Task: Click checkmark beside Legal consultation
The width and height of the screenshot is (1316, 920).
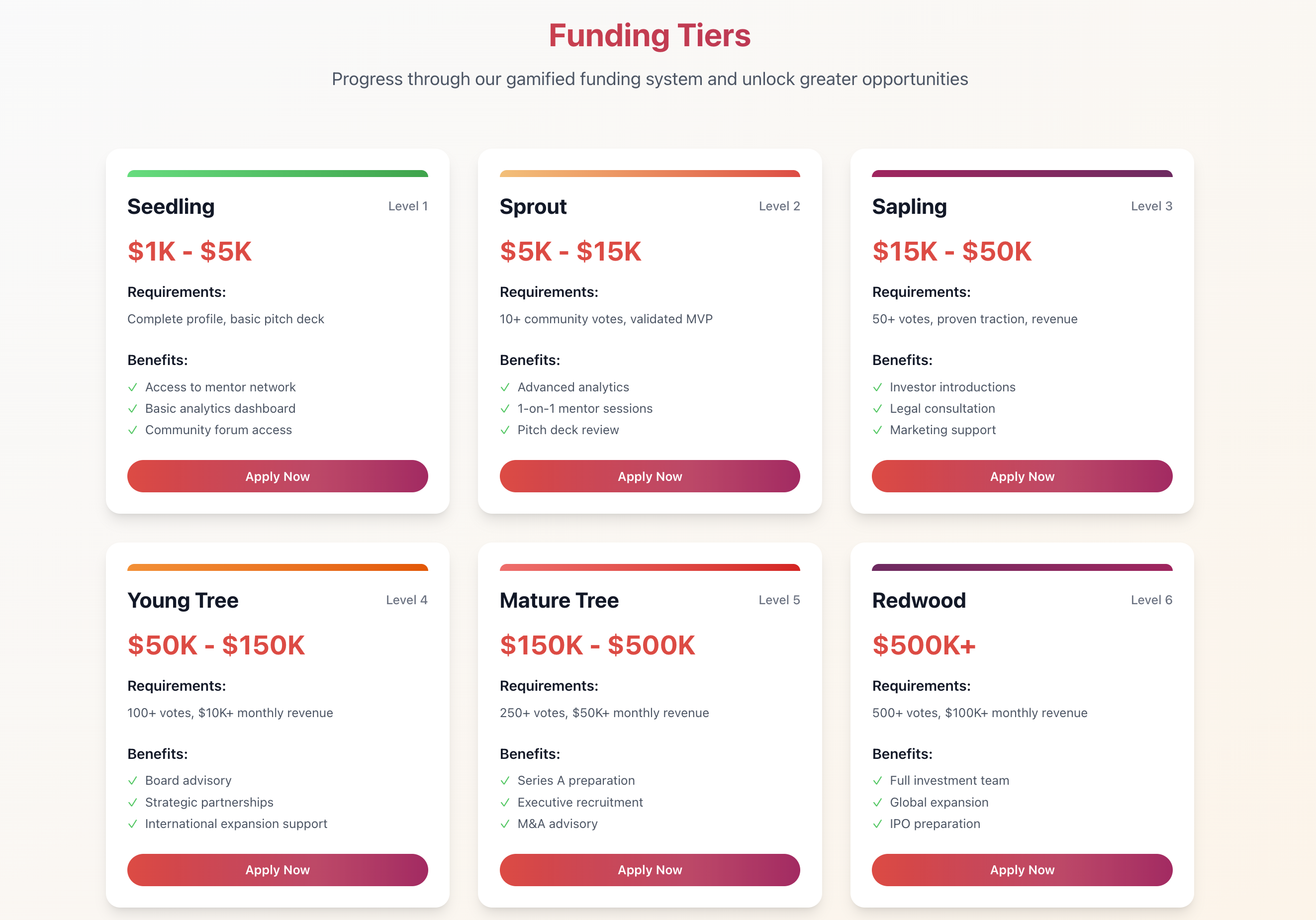Action: [x=877, y=409]
